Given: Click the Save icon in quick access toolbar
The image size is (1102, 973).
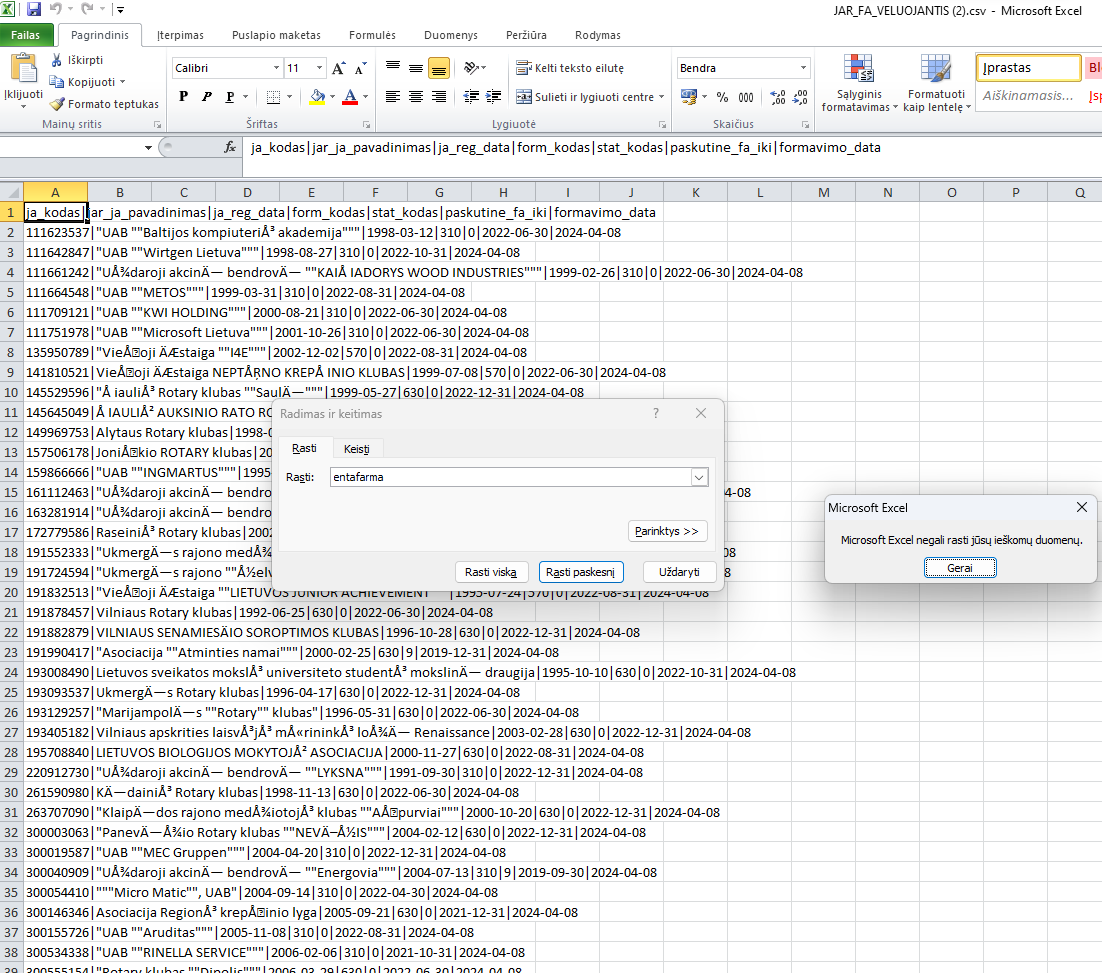Looking at the screenshot, I should click(34, 10).
